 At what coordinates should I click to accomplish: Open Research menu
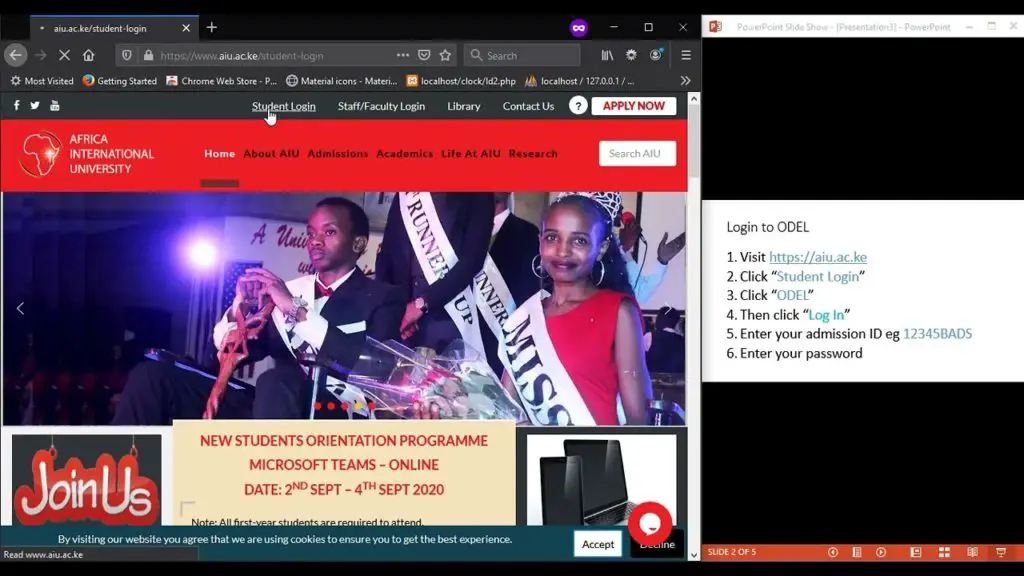coord(533,153)
